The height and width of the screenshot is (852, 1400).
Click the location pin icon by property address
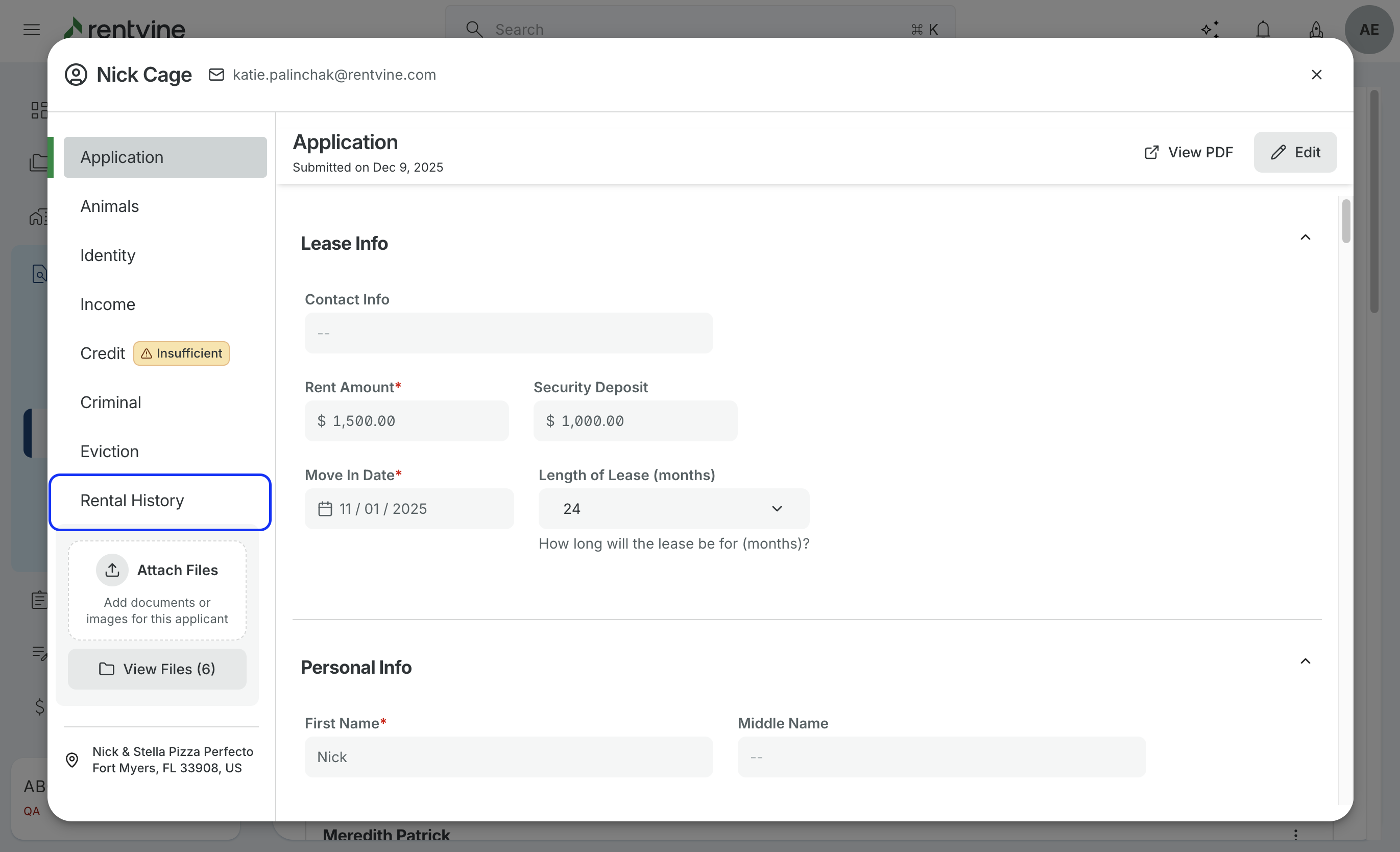tap(72, 760)
